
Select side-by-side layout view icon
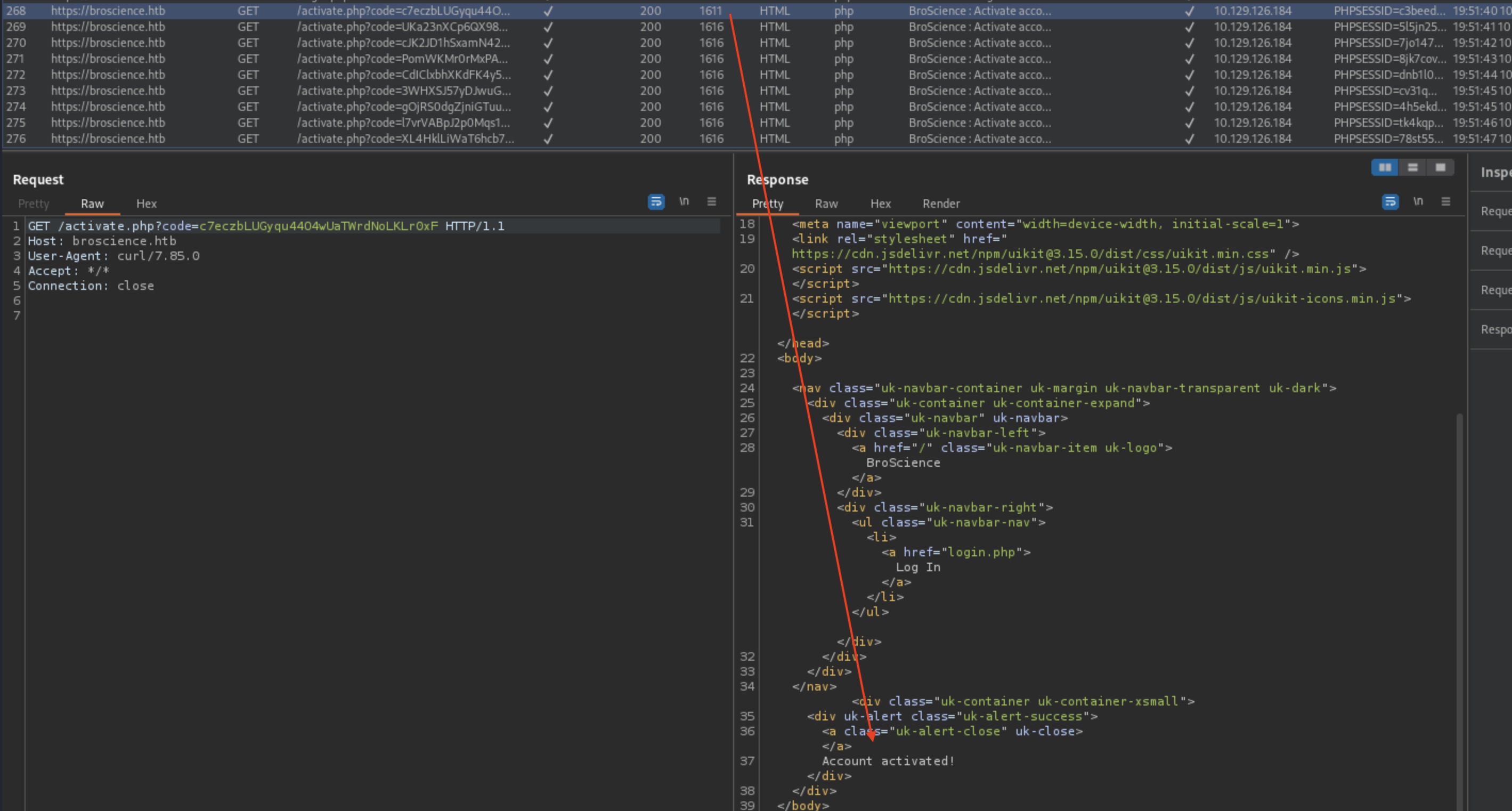coord(1385,168)
